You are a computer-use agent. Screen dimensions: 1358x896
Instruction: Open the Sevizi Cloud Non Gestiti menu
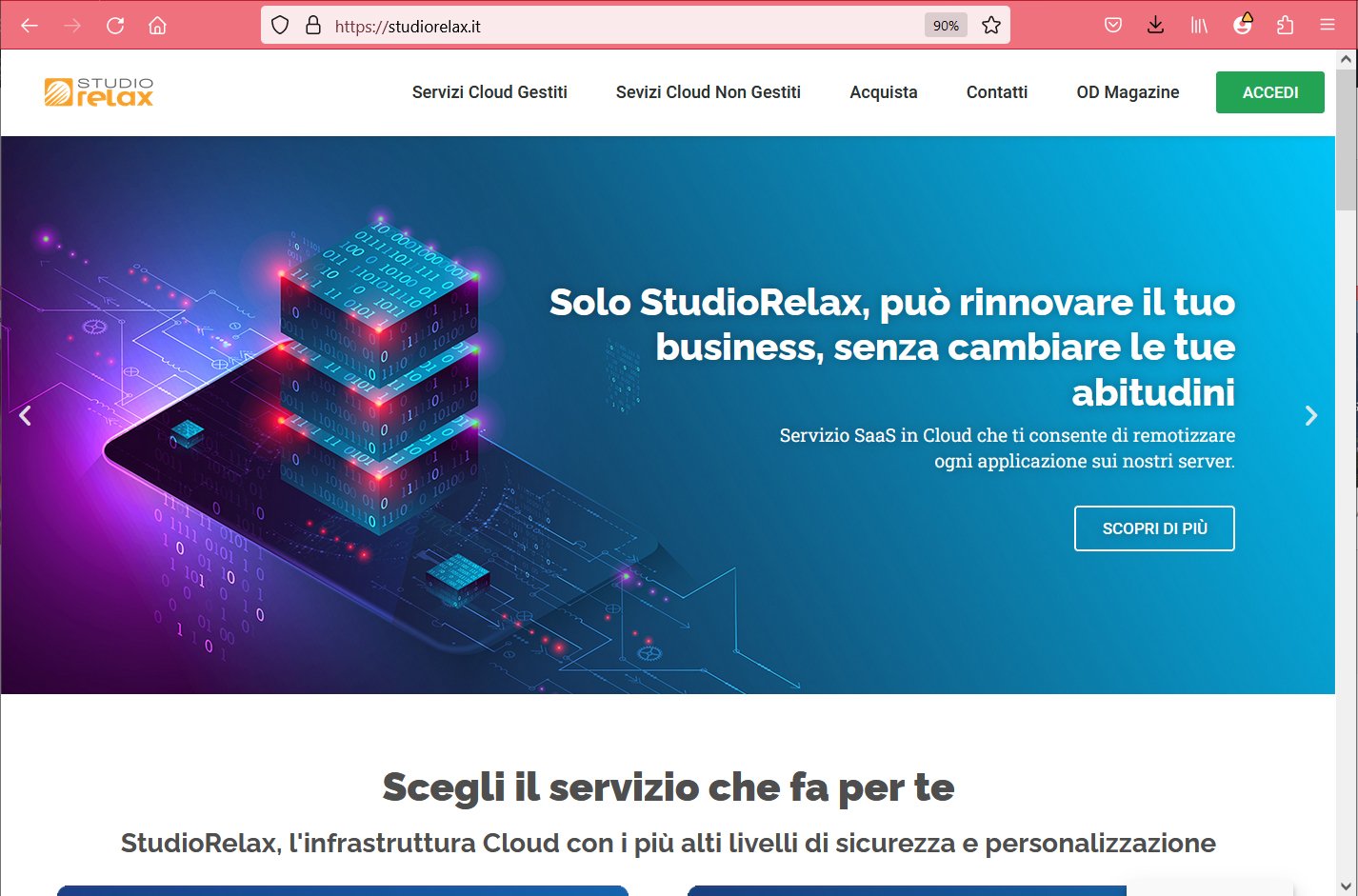coord(709,92)
